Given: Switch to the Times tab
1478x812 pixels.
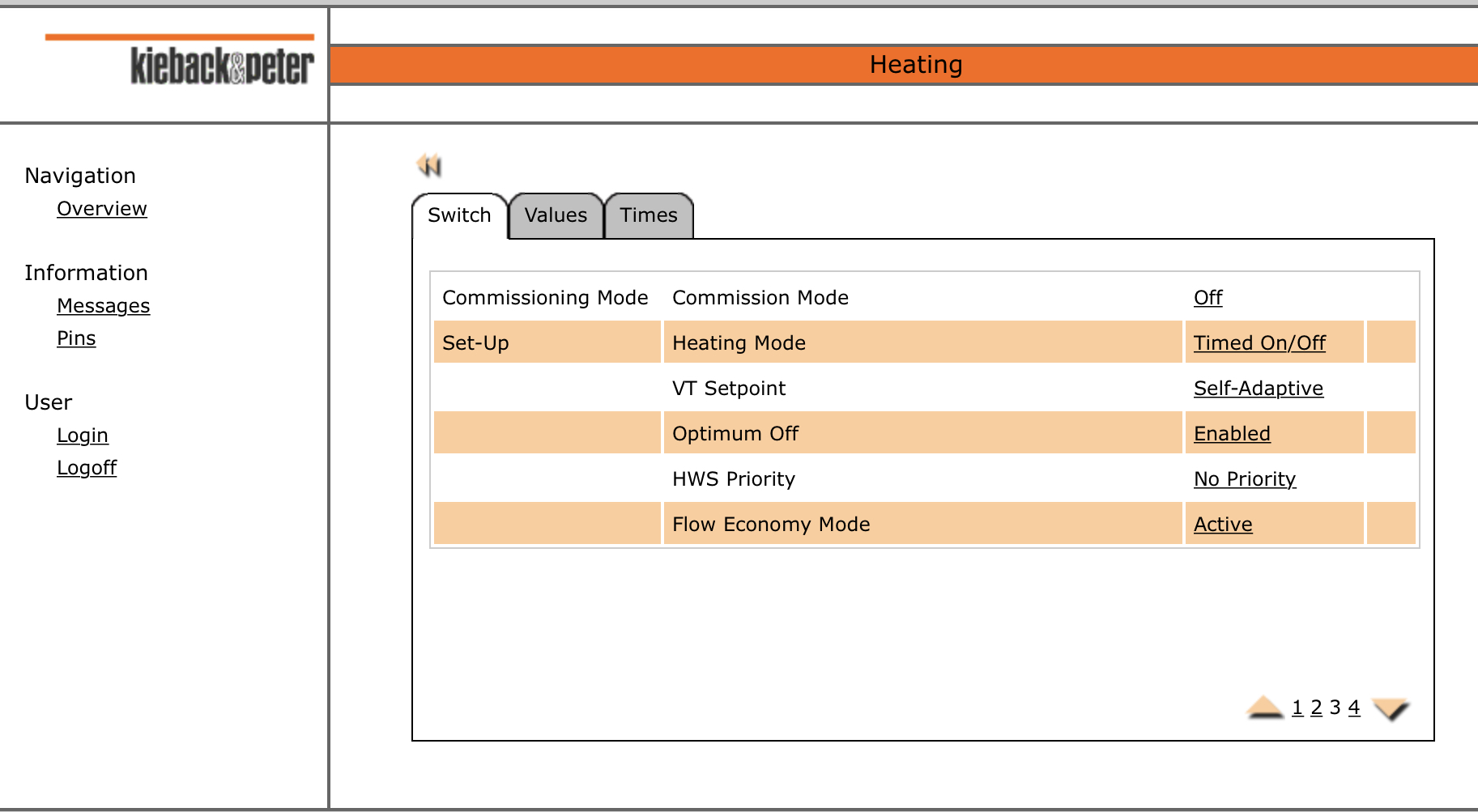Looking at the screenshot, I should coord(649,215).
